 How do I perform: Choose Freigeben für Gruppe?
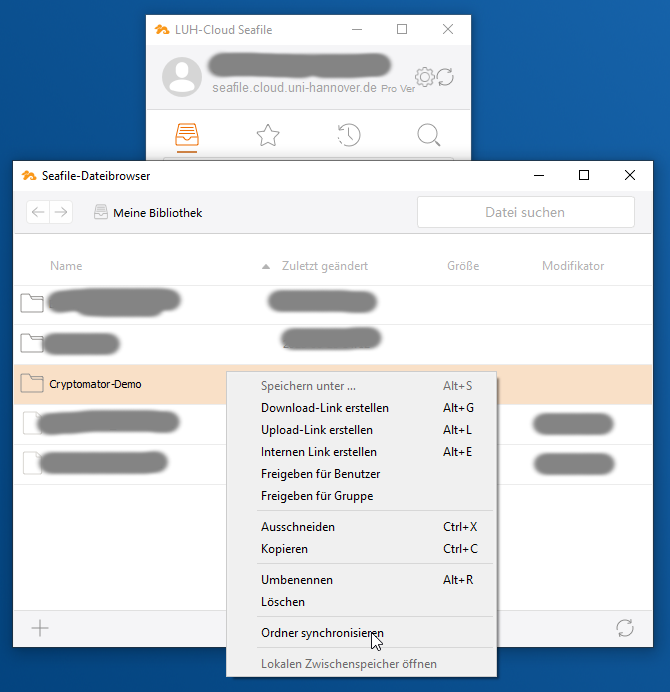[x=362, y=496]
